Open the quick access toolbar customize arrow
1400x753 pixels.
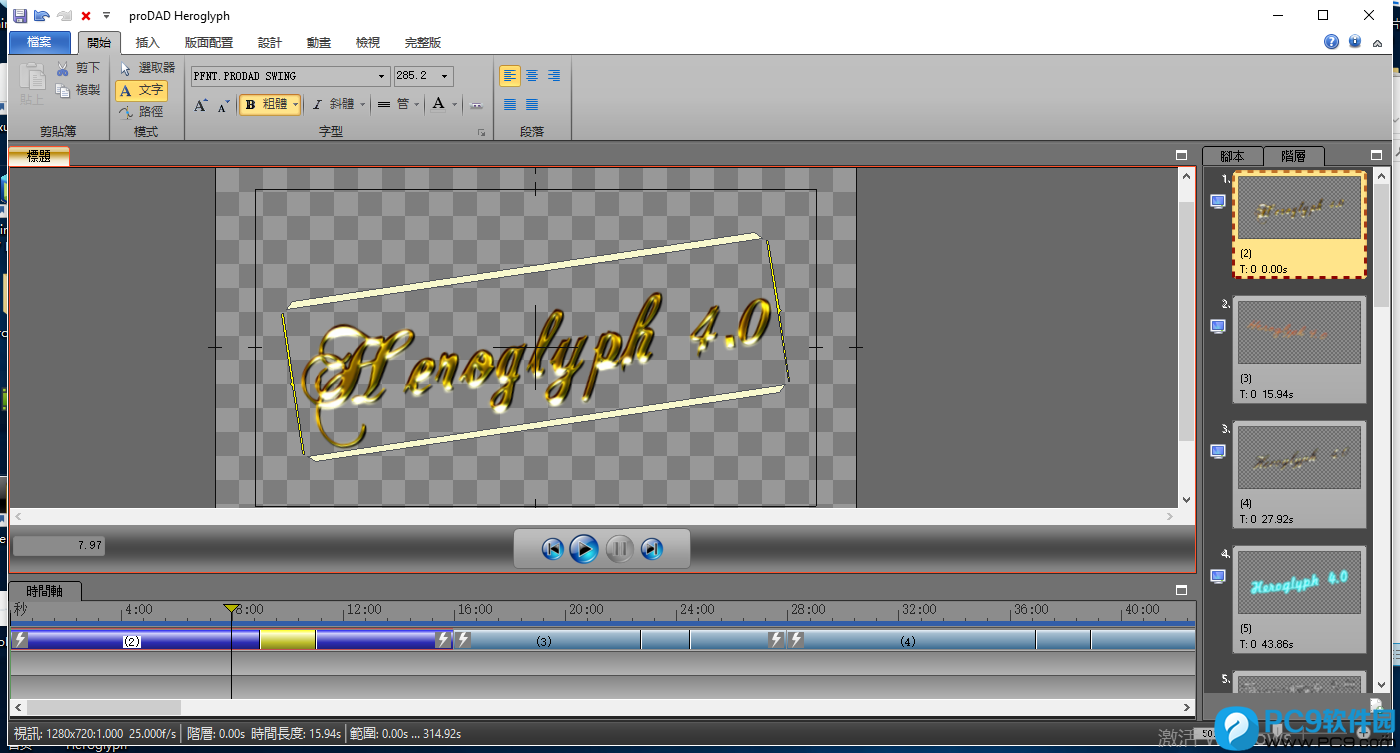point(106,15)
